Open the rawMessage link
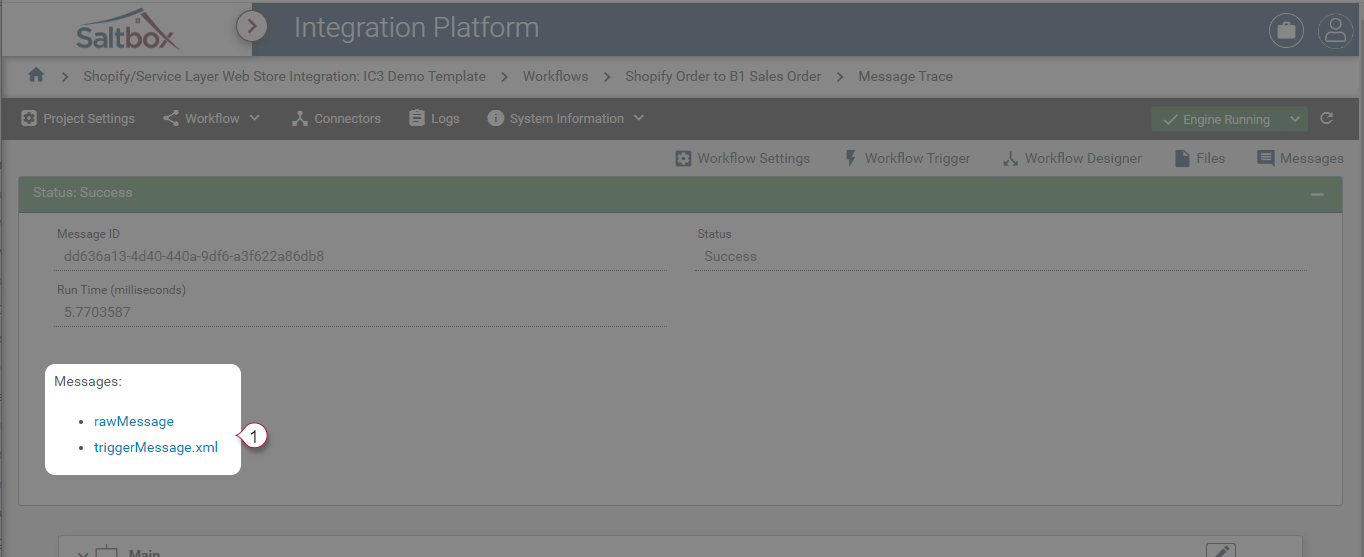The image size is (1364, 557). [134, 421]
